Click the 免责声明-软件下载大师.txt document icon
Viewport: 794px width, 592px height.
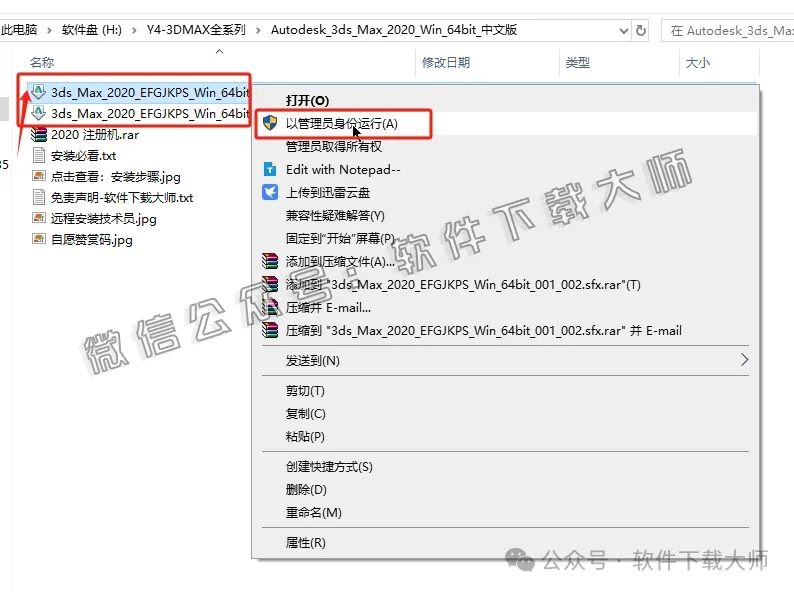[x=38, y=198]
